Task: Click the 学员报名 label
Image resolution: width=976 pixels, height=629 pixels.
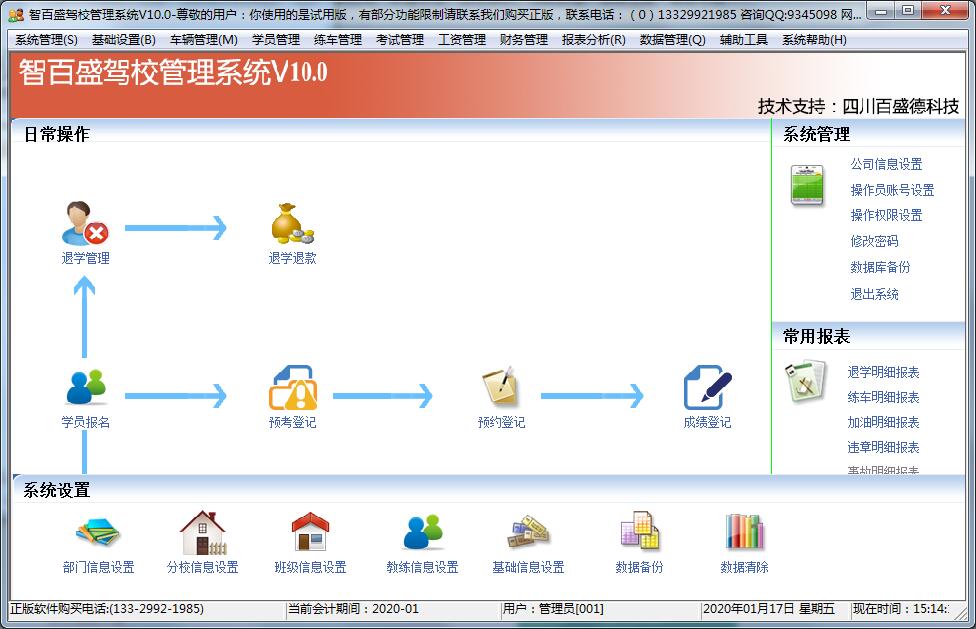Action: (x=86, y=422)
